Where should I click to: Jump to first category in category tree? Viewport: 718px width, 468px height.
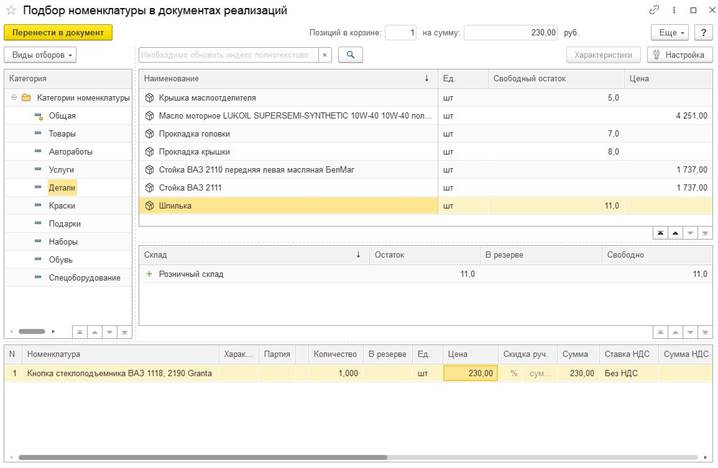click(x=80, y=332)
